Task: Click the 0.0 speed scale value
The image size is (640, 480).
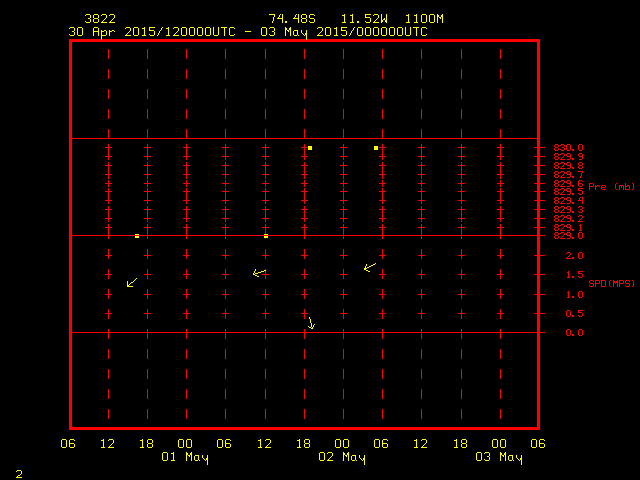Action: 574,333
